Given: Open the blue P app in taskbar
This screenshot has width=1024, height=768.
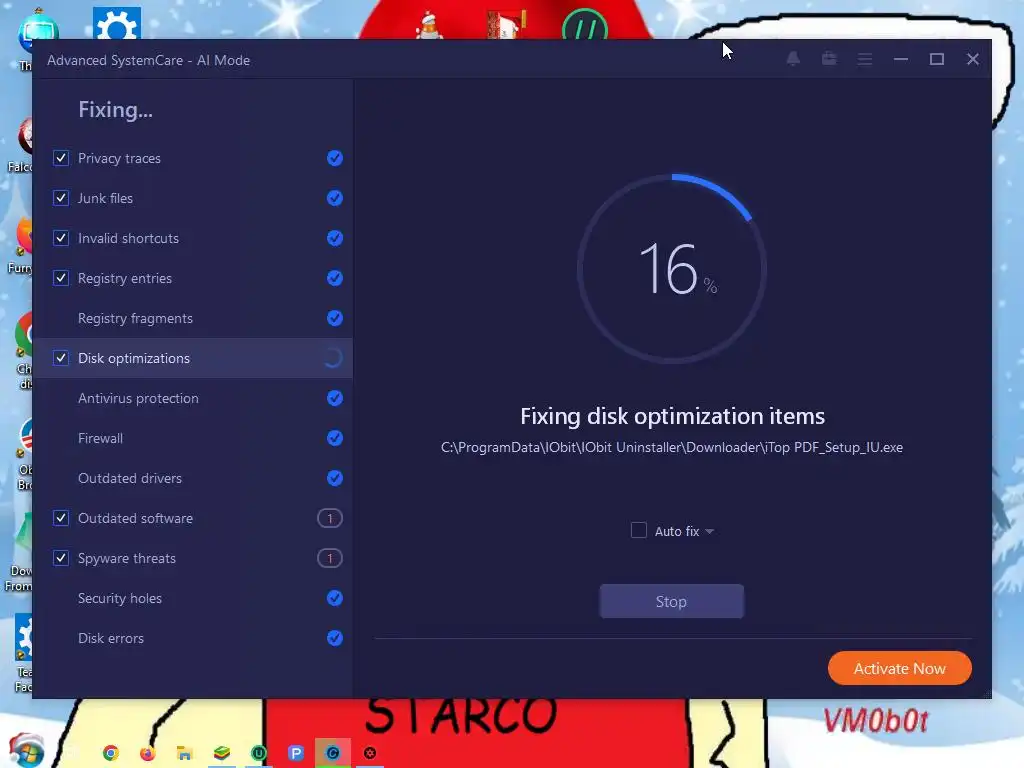Looking at the screenshot, I should tap(296, 753).
